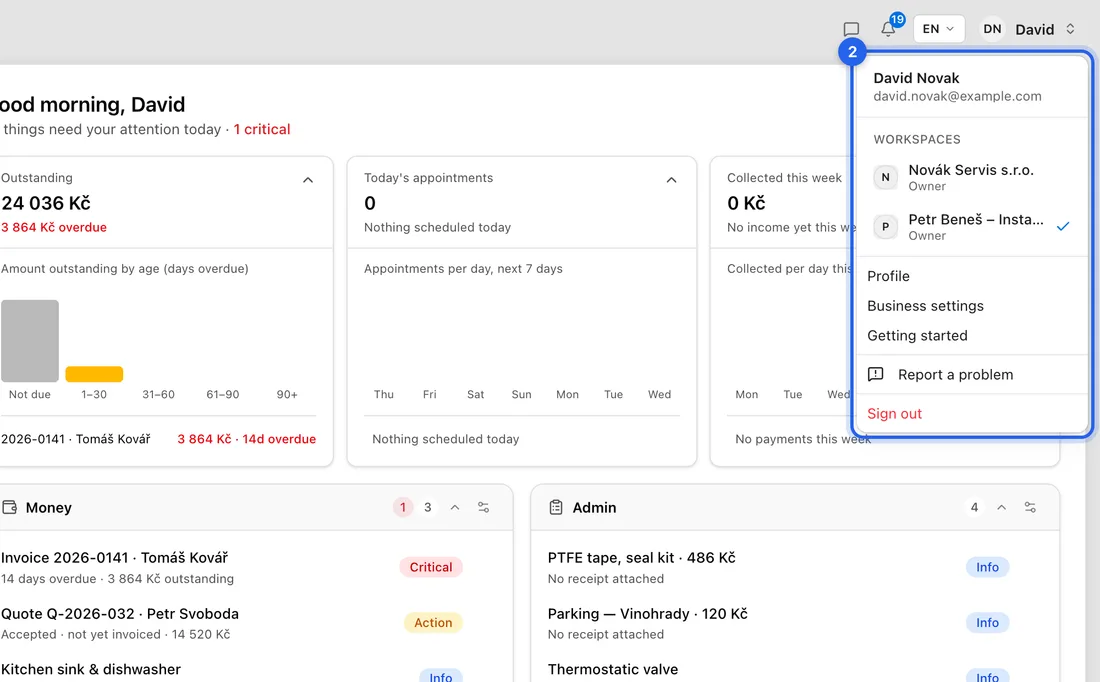The width and height of the screenshot is (1100, 682).
Task: Click the 0 Kč collected amount
Action: [746, 203]
